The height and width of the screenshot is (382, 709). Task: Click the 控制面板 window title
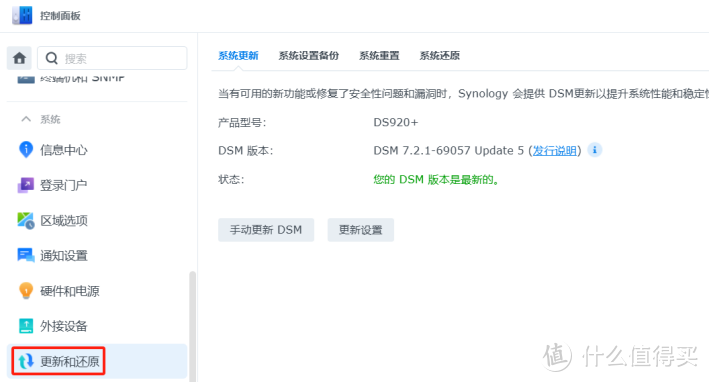click(x=60, y=16)
